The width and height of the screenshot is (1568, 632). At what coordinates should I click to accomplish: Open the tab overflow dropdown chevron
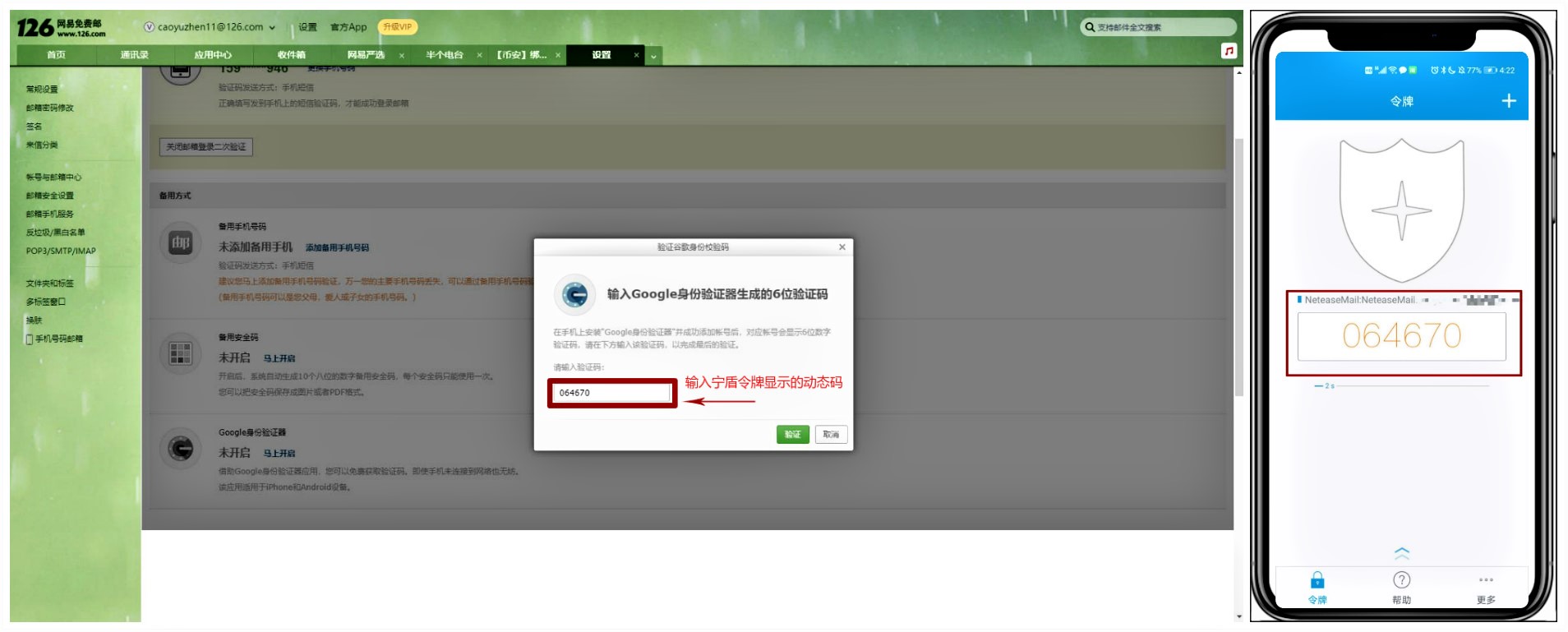pos(653,56)
